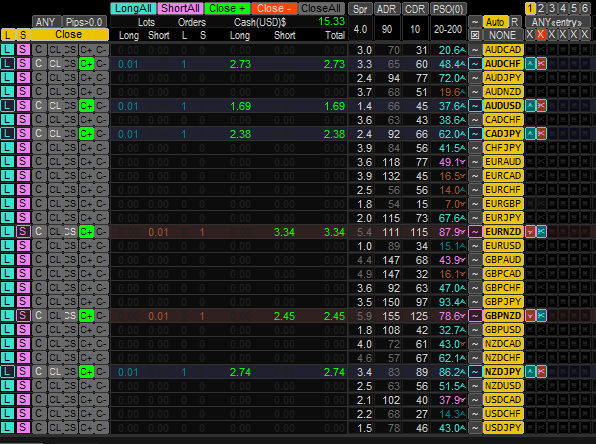Sort by the Spr column header
The image size is (596, 444).
pos(360,9)
